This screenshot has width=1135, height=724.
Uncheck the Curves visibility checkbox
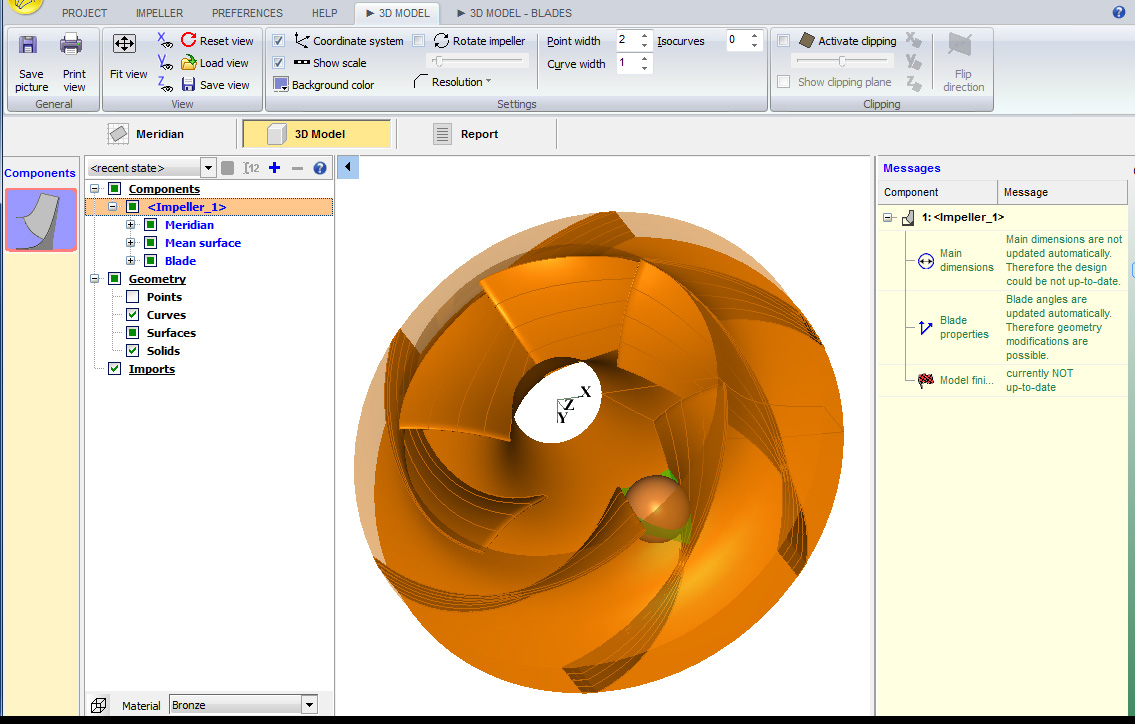coord(132,315)
